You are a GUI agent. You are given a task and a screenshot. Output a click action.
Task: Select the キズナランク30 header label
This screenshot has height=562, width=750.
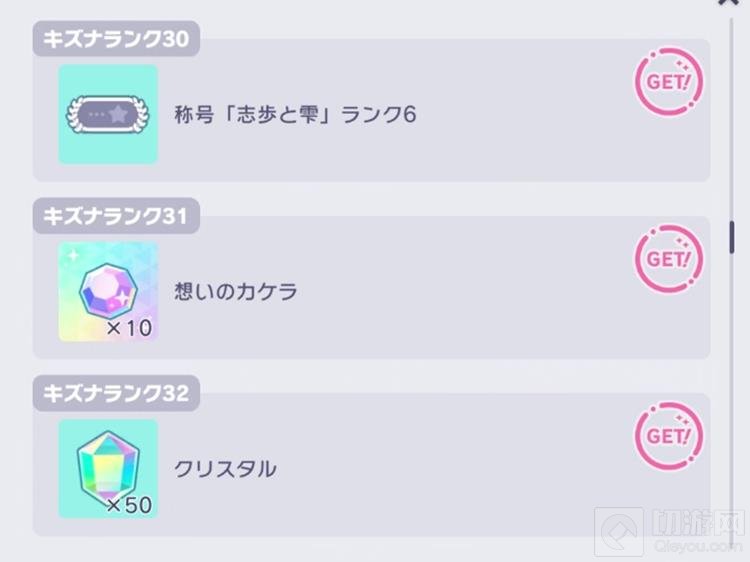117,39
